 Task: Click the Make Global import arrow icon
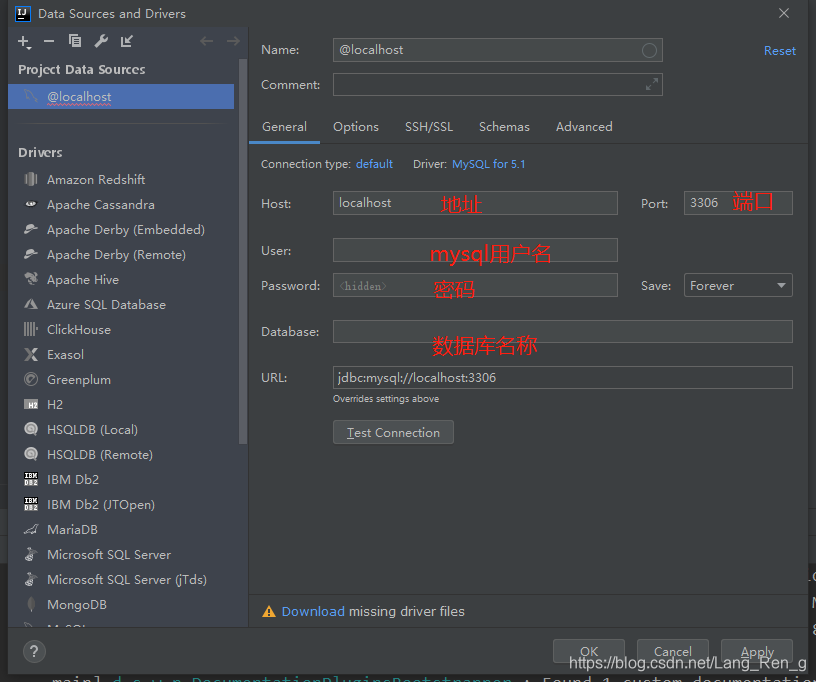(127, 41)
